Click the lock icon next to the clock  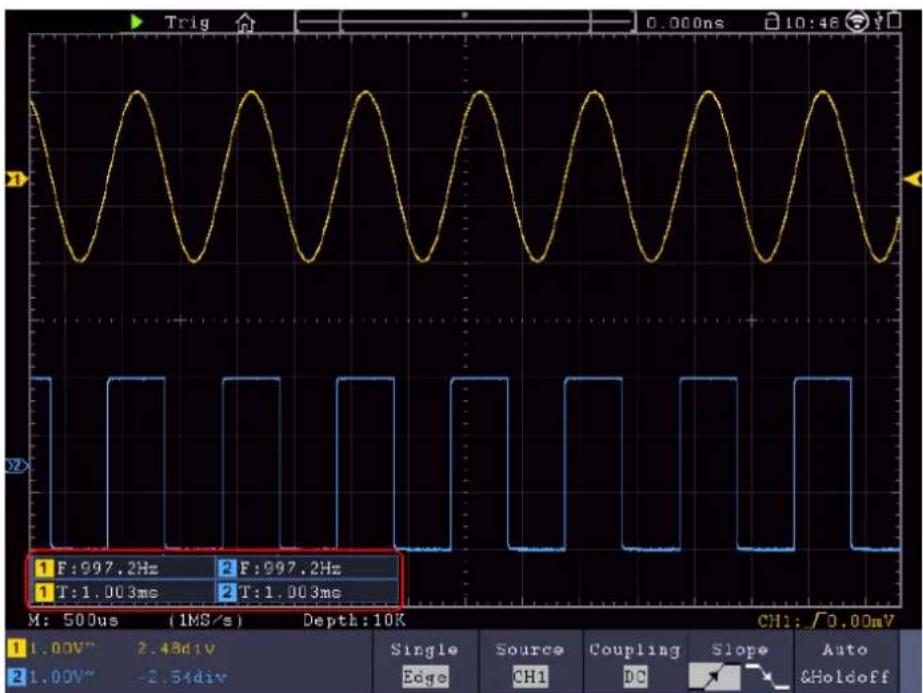[771, 22]
